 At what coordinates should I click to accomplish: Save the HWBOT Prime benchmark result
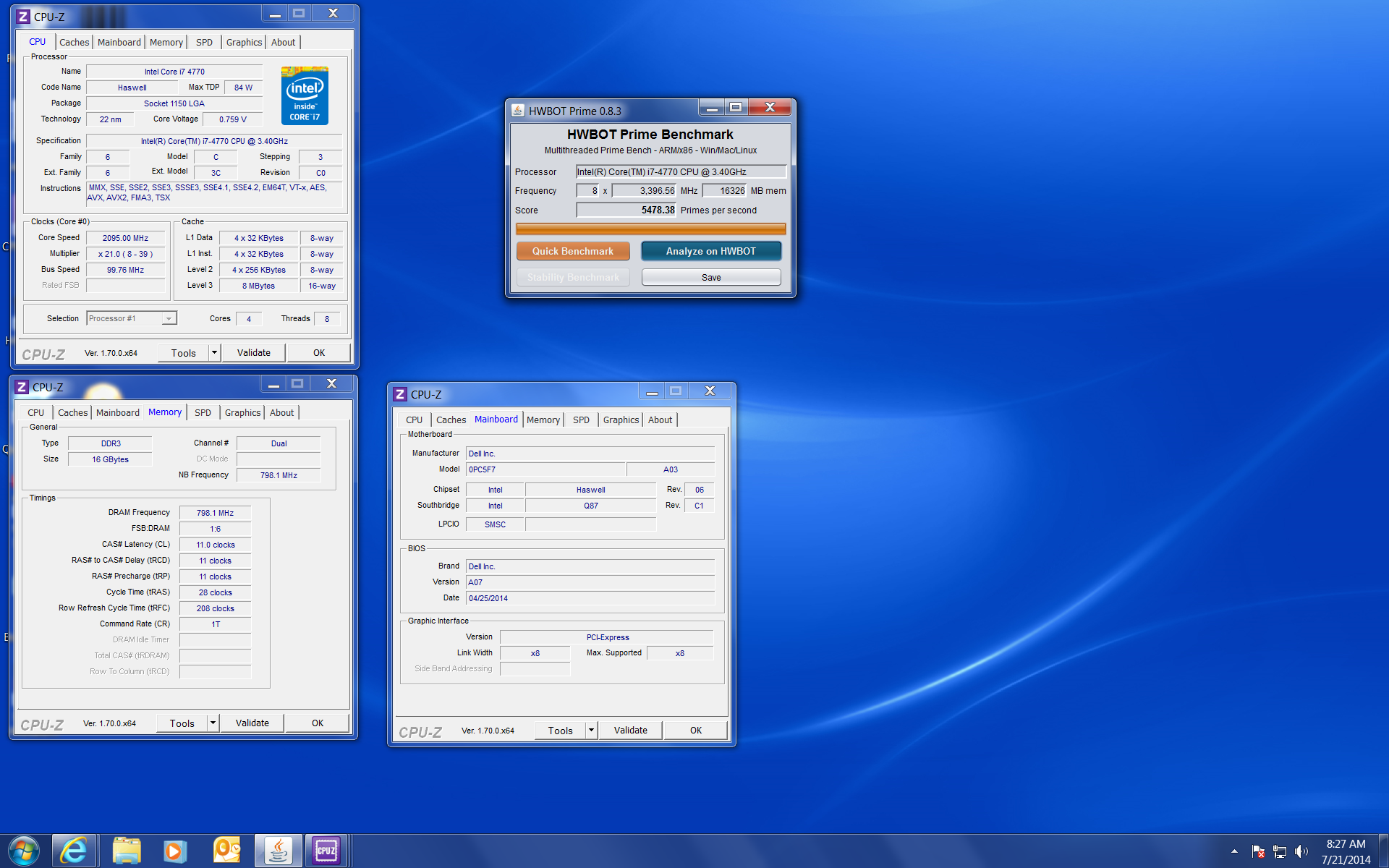(x=711, y=277)
